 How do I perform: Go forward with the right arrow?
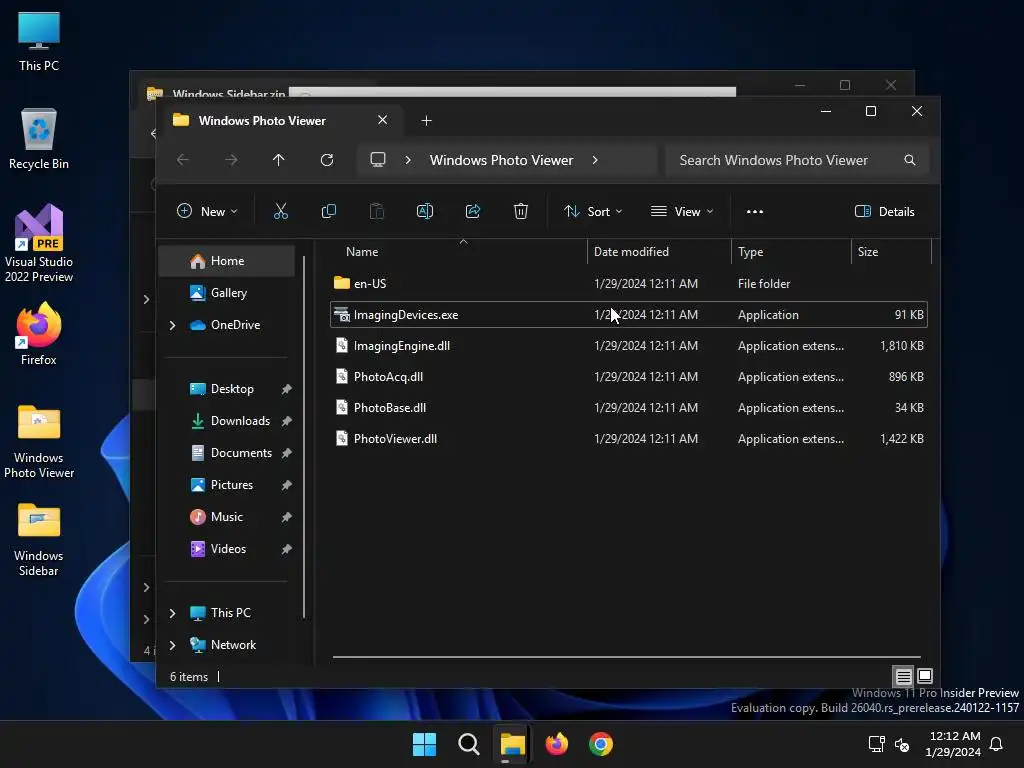[x=231, y=160]
